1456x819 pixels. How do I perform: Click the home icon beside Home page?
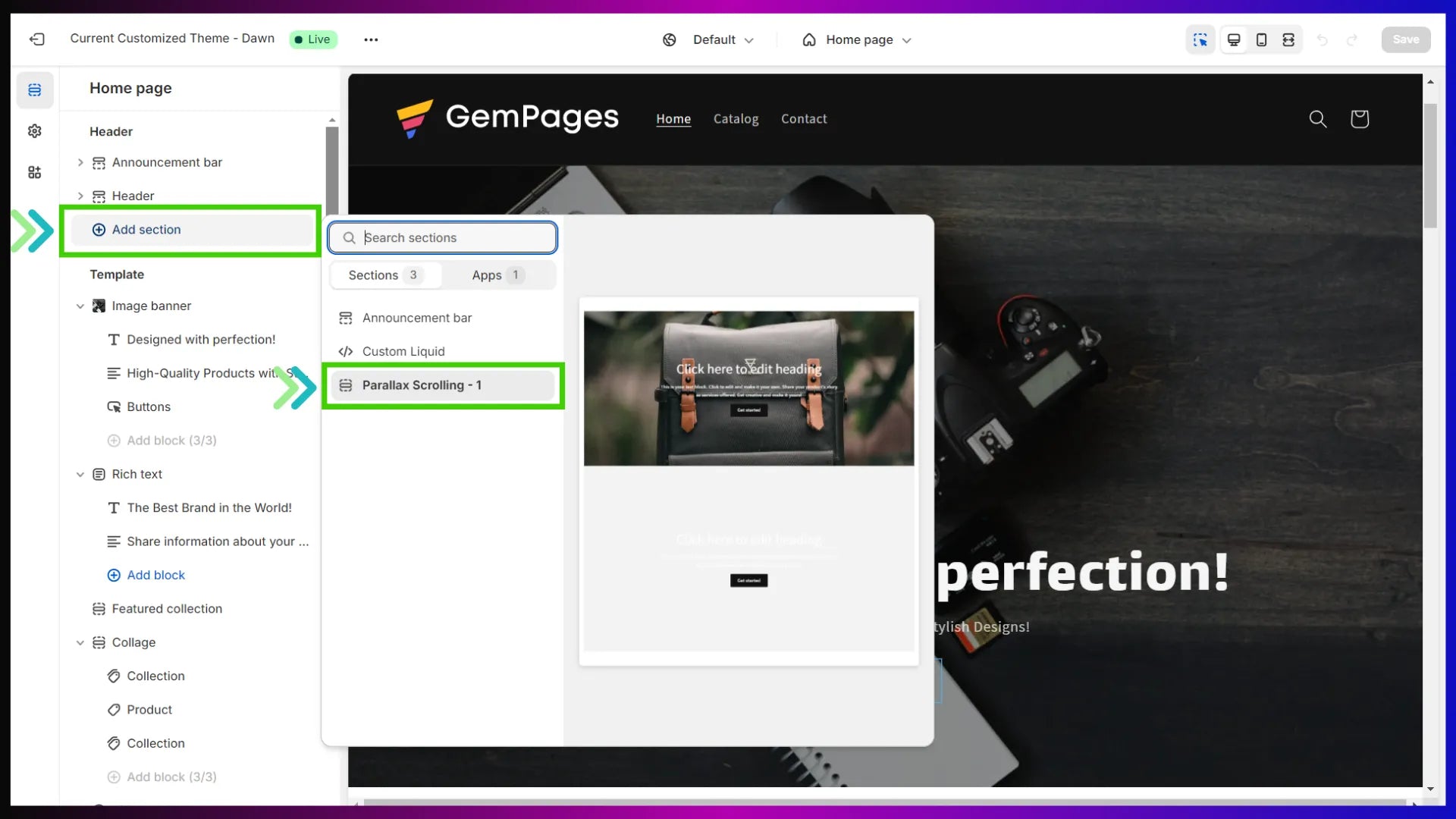click(x=809, y=39)
